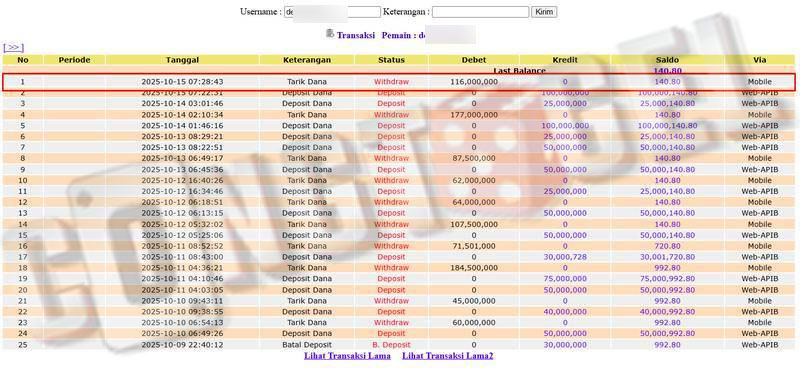Click the Transaksi document icon

[330, 34]
